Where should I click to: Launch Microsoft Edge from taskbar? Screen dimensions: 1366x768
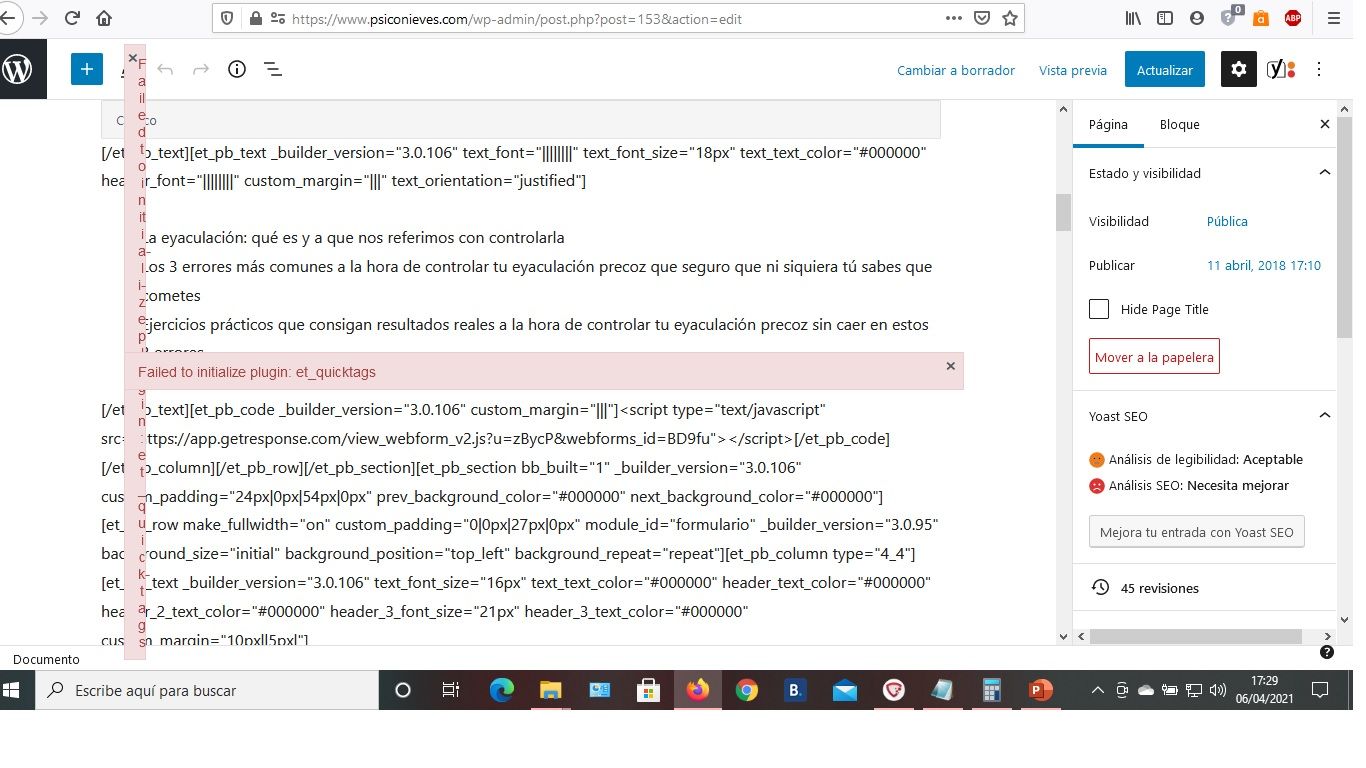(x=501, y=690)
